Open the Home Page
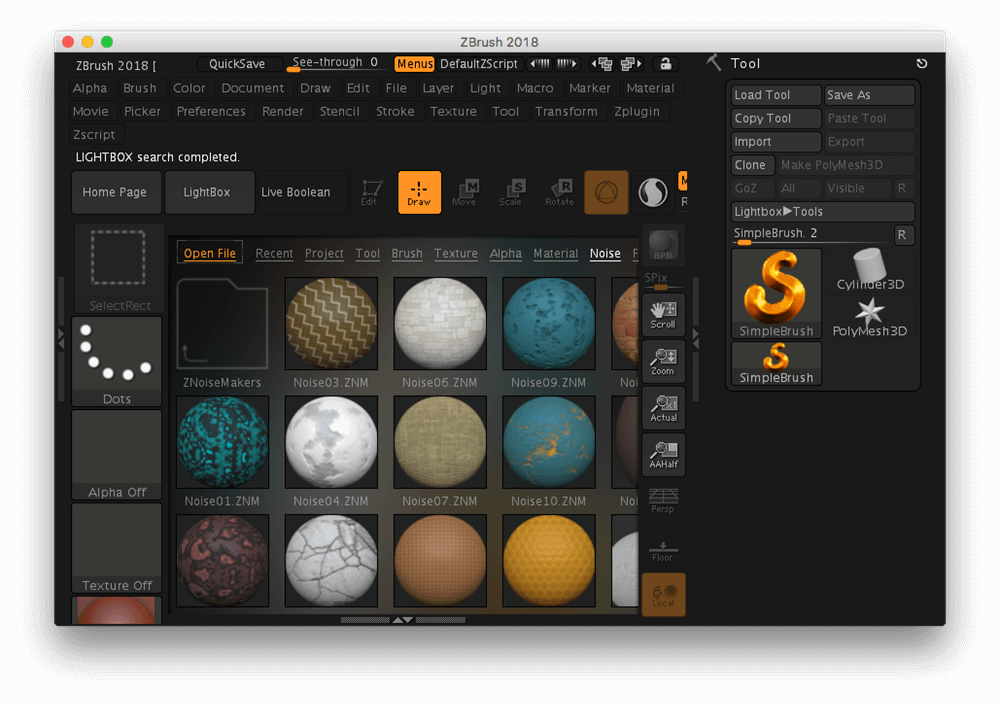 (115, 192)
